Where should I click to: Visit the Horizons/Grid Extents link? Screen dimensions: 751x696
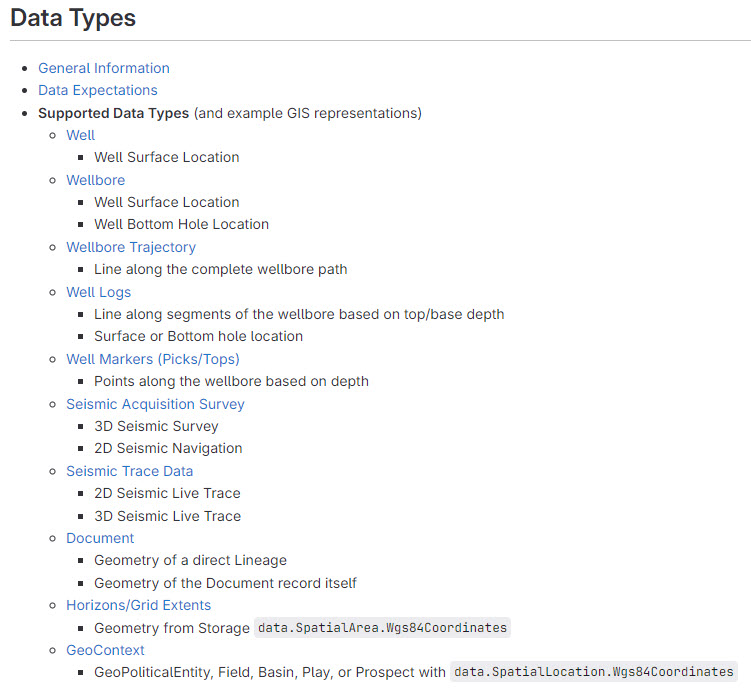[x=139, y=605]
